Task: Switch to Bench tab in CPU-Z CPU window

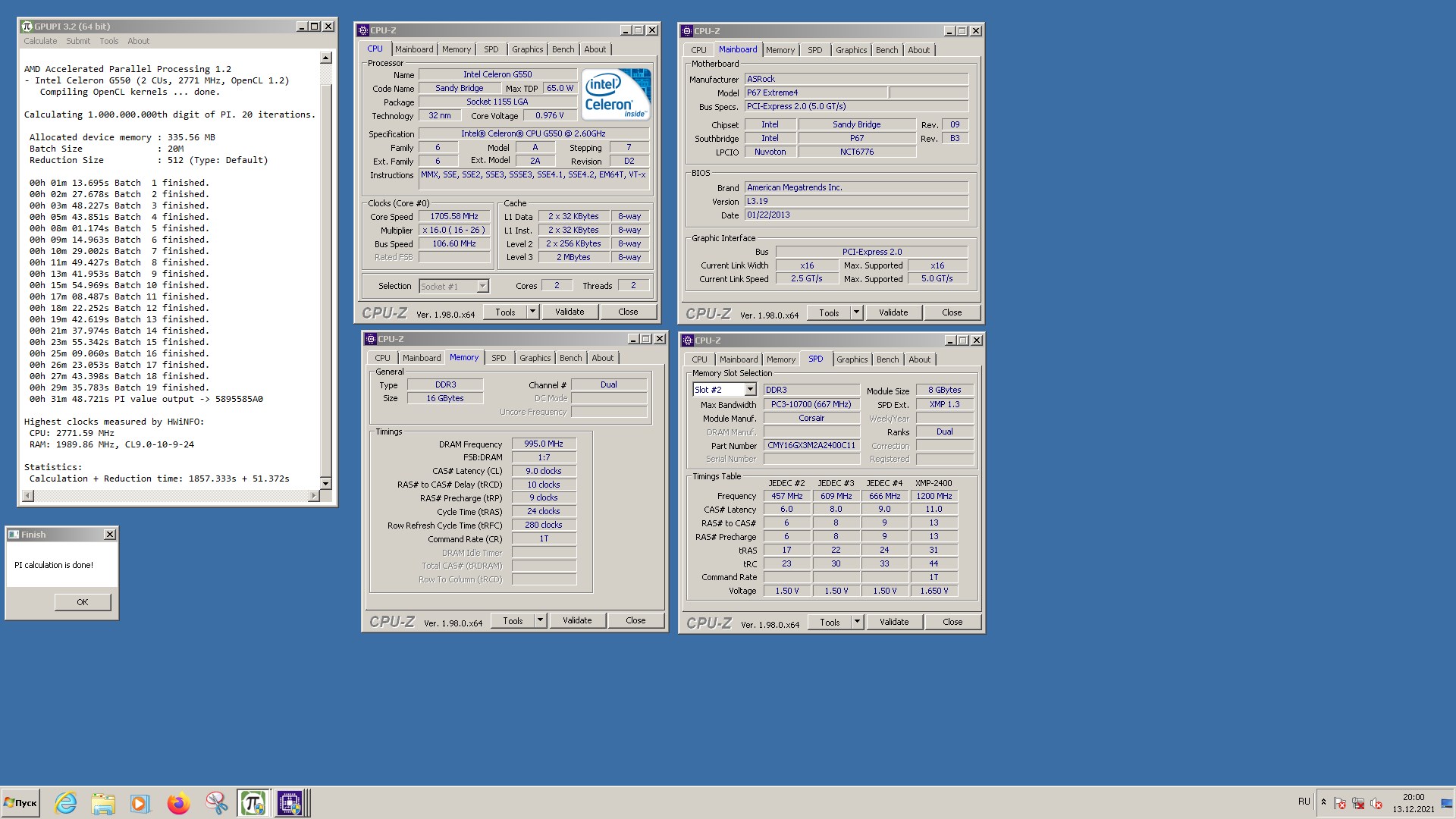Action: [563, 49]
